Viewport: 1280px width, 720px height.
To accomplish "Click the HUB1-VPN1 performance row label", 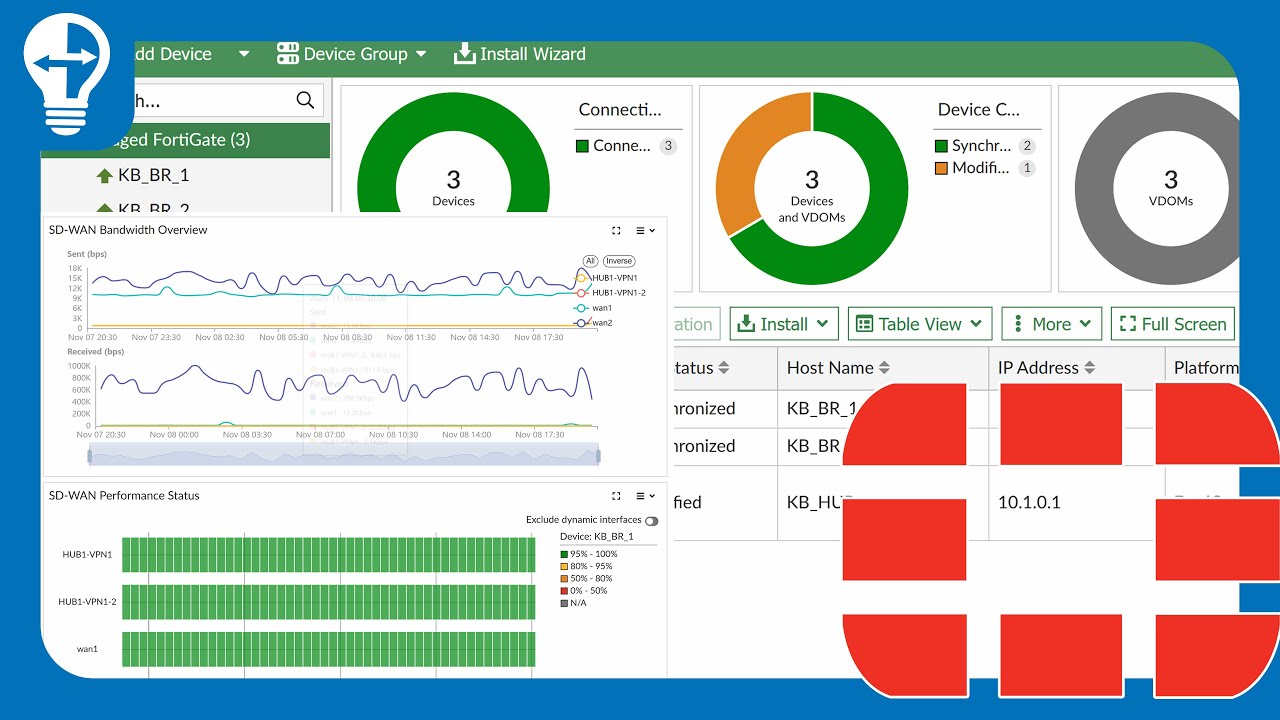I will [x=85, y=554].
